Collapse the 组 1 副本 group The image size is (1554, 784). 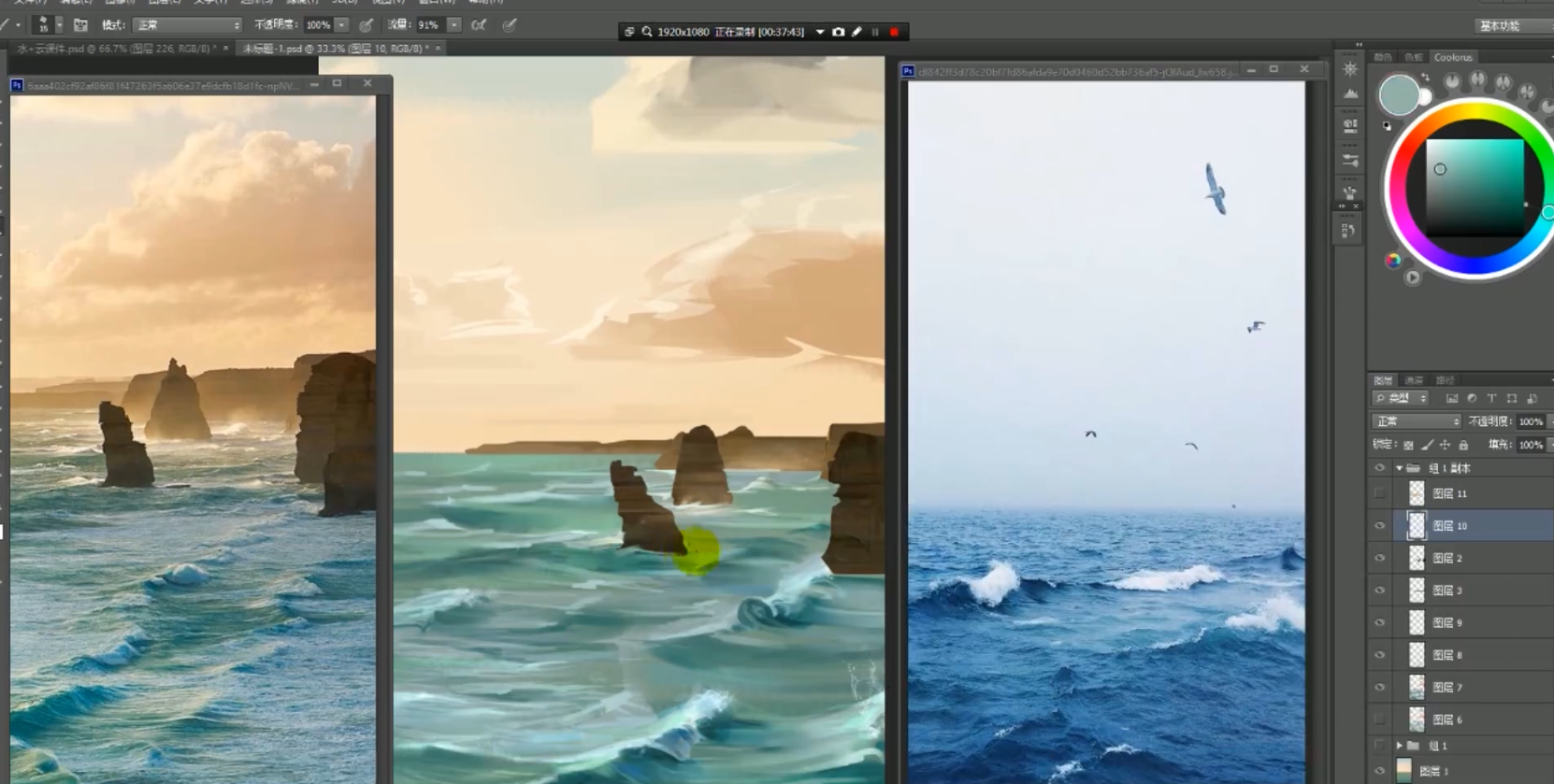1399,468
